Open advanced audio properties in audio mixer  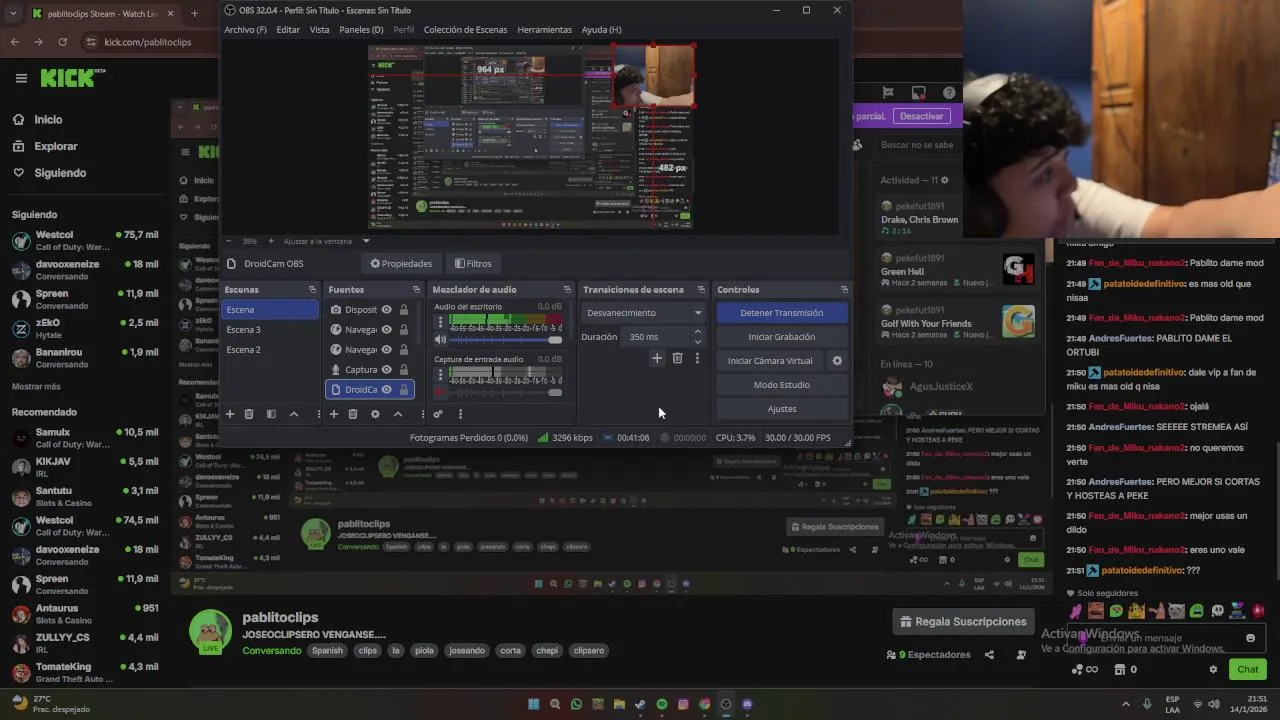pos(438,414)
